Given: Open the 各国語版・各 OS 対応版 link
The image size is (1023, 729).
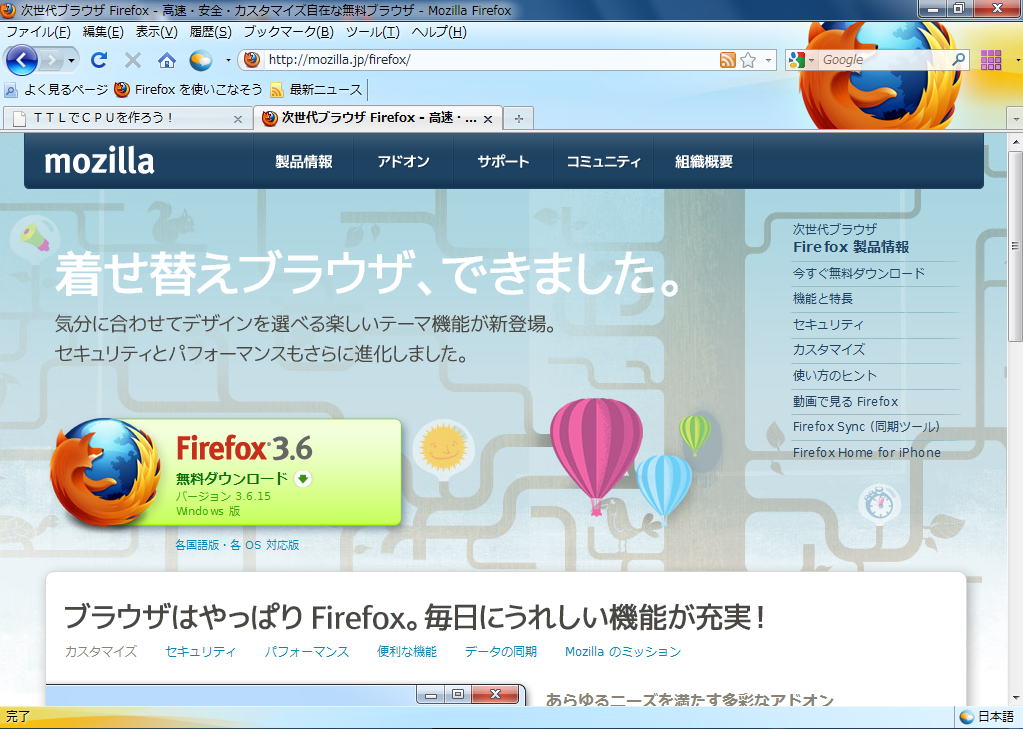Looking at the screenshot, I should click(237, 545).
